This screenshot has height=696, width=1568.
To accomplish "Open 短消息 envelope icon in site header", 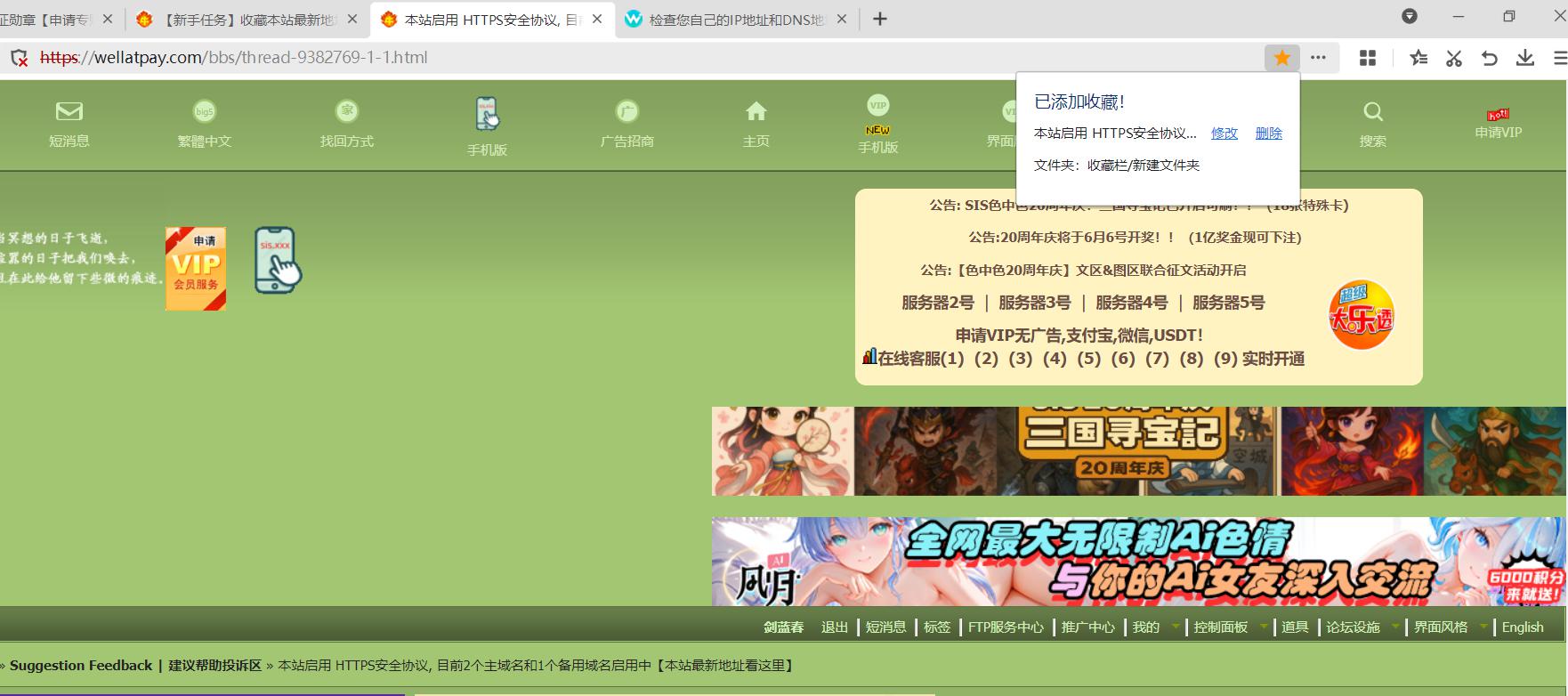I will tap(69, 111).
